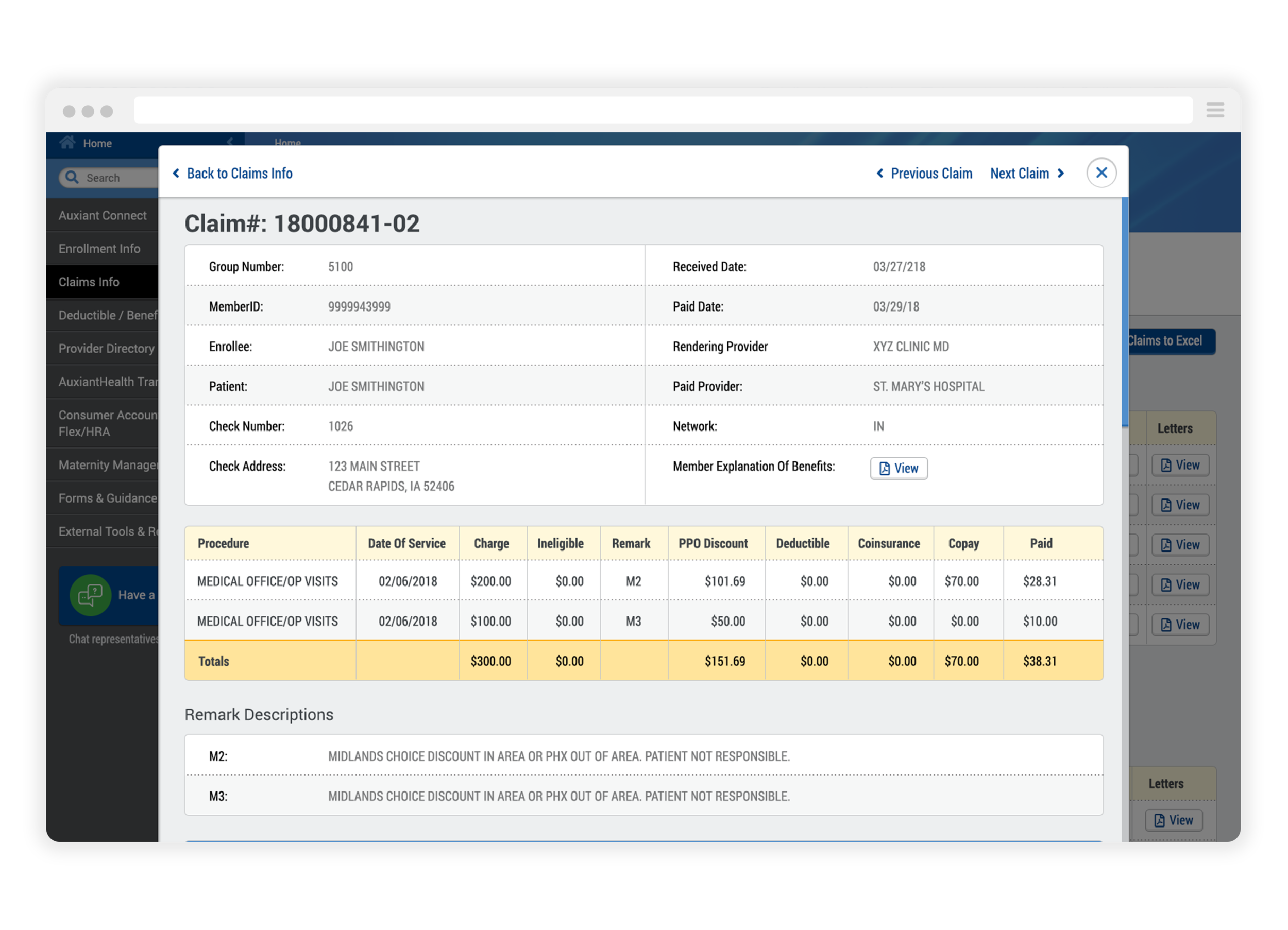The image size is (1288, 930).
Task: Click the View icon in the lower Letters panel
Action: coord(1173,820)
